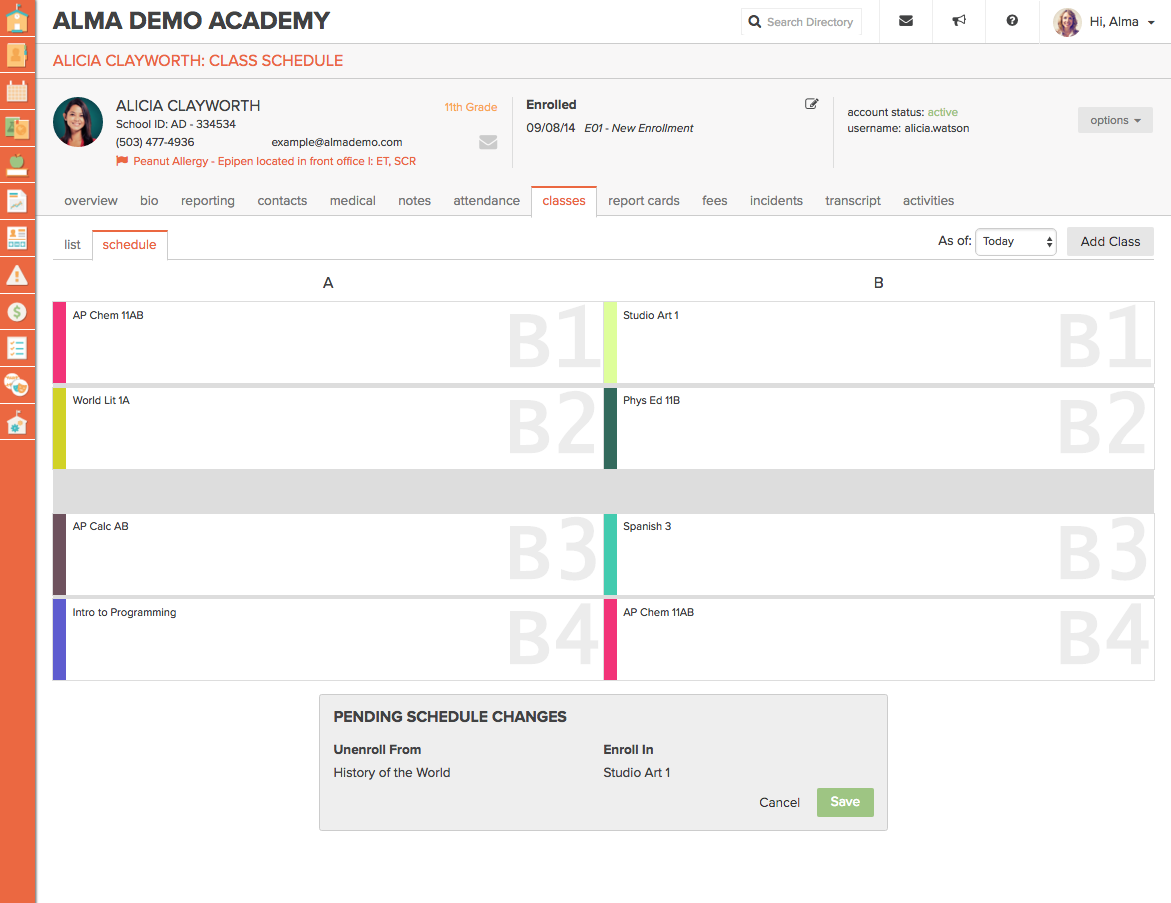Viewport: 1171px width, 903px height.
Task: Save the pending schedule changes
Action: coord(844,802)
